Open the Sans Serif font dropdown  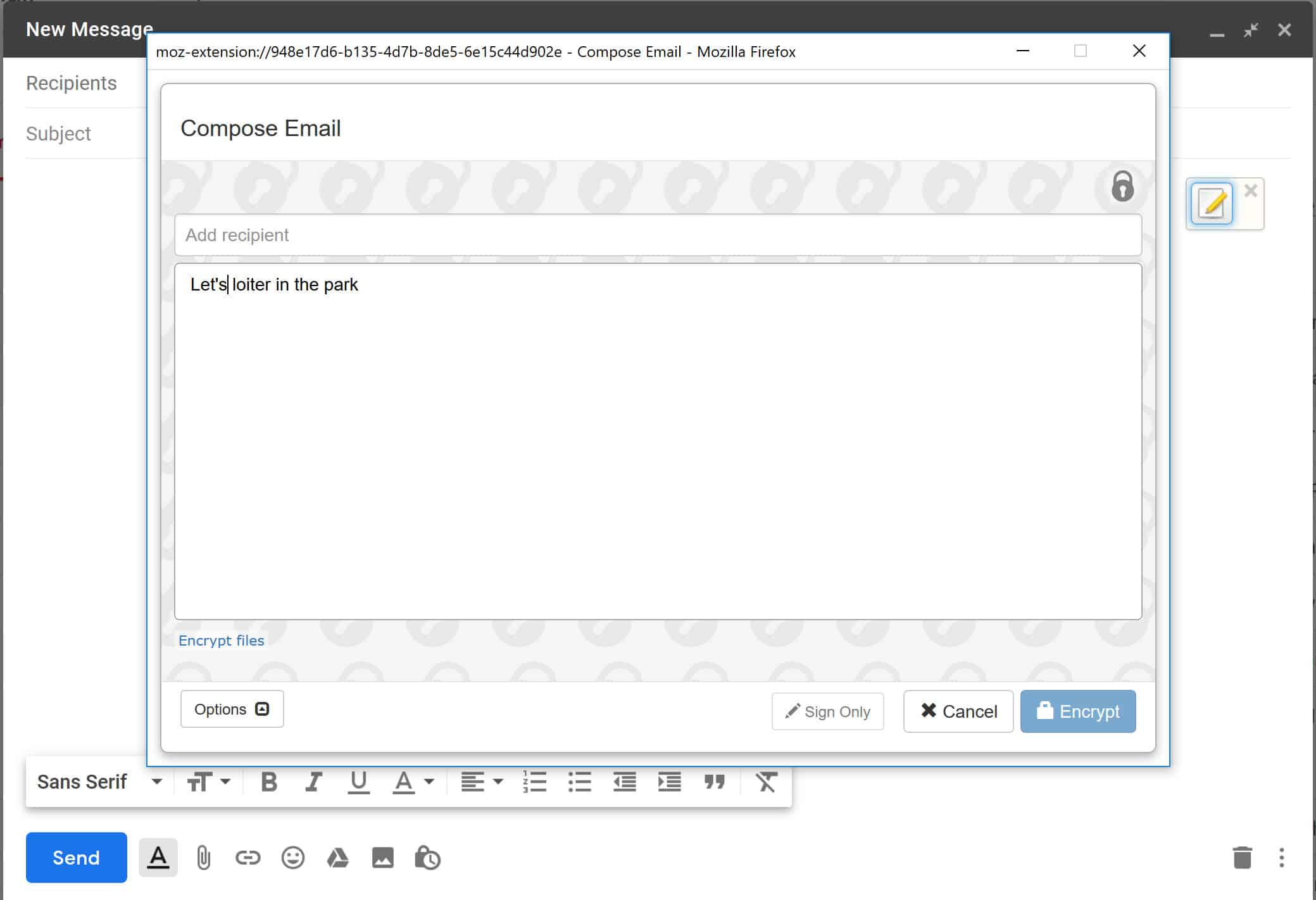(x=99, y=782)
